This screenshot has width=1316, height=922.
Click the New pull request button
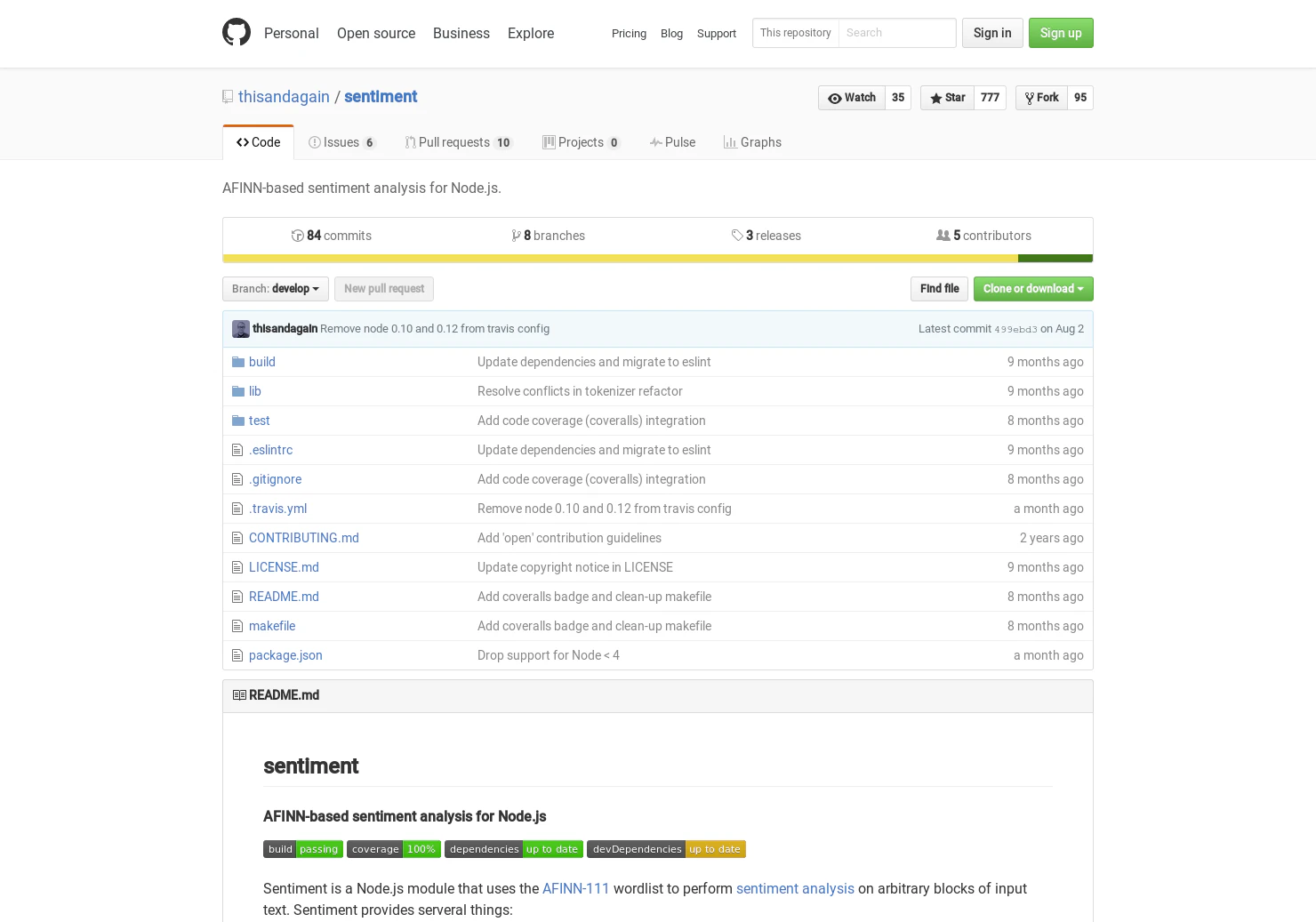pyautogui.click(x=384, y=289)
